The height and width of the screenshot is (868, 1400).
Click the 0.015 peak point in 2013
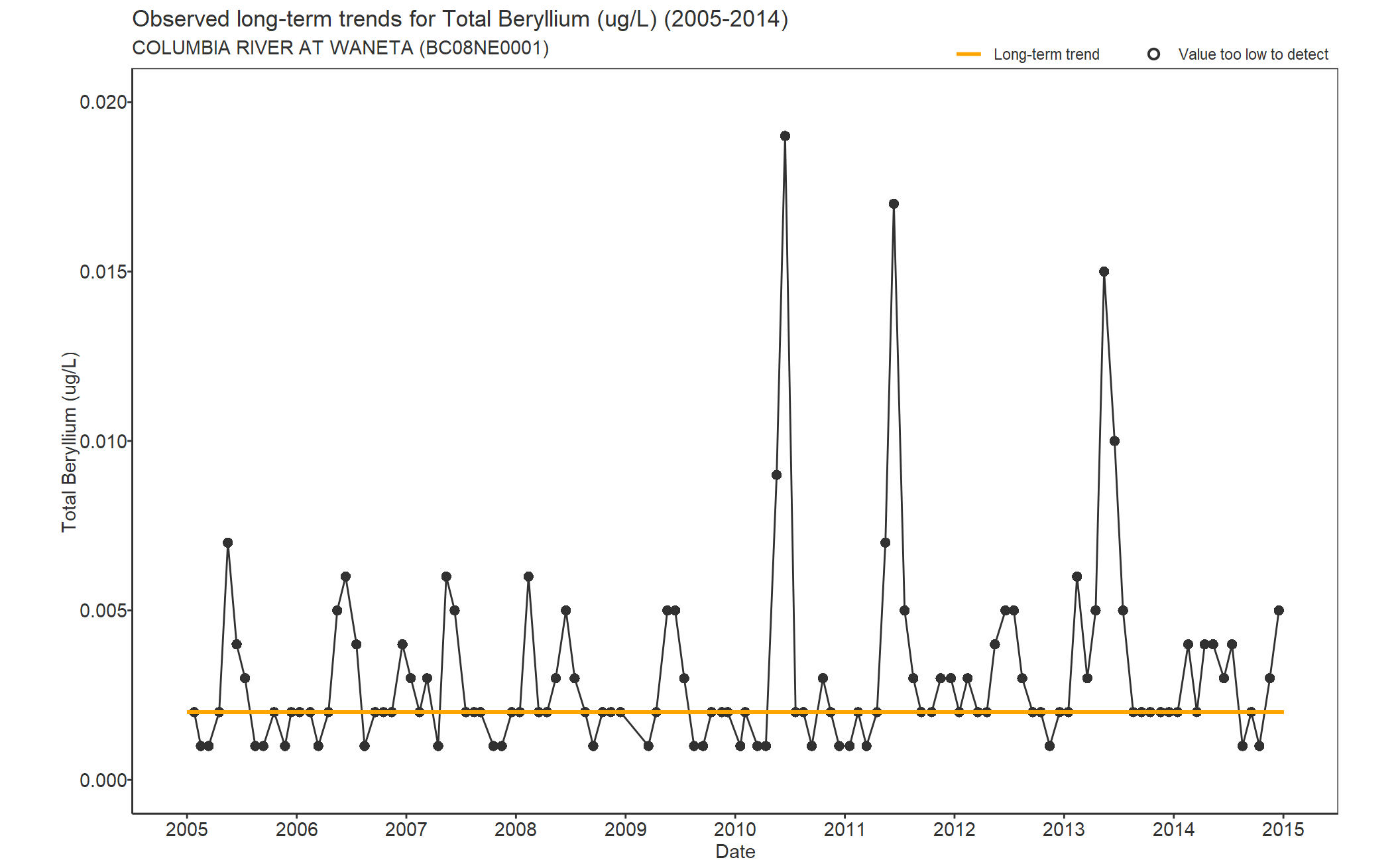pyautogui.click(x=1104, y=272)
